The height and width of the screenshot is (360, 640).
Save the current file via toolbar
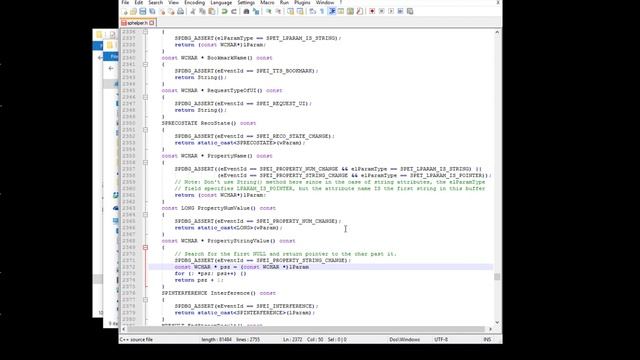142,11
